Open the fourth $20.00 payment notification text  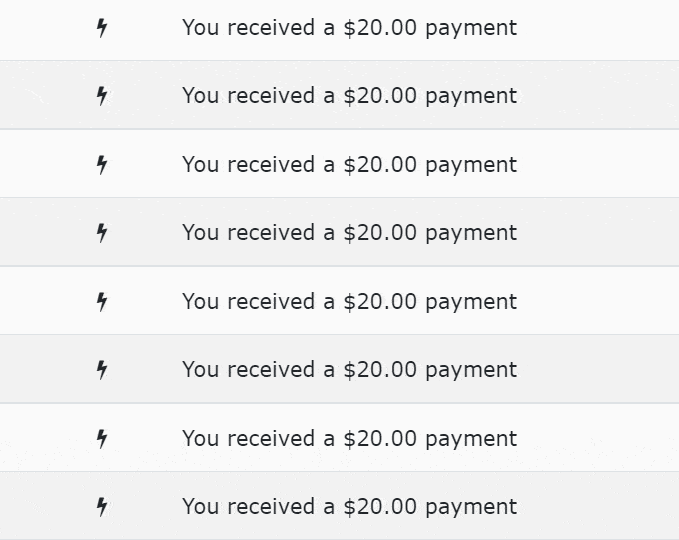coord(349,233)
